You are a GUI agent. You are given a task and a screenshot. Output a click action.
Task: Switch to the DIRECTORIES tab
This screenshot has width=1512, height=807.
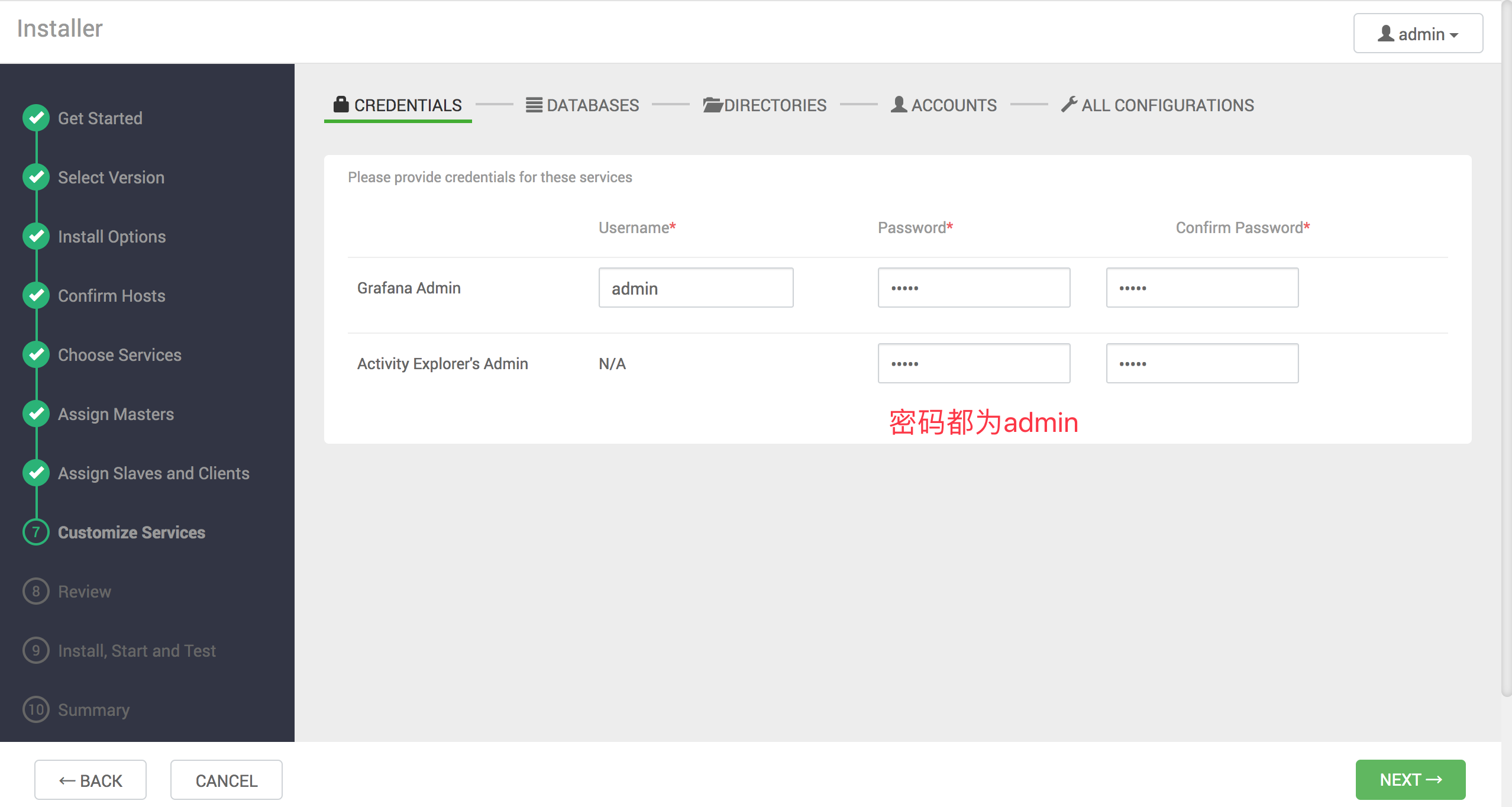764,105
